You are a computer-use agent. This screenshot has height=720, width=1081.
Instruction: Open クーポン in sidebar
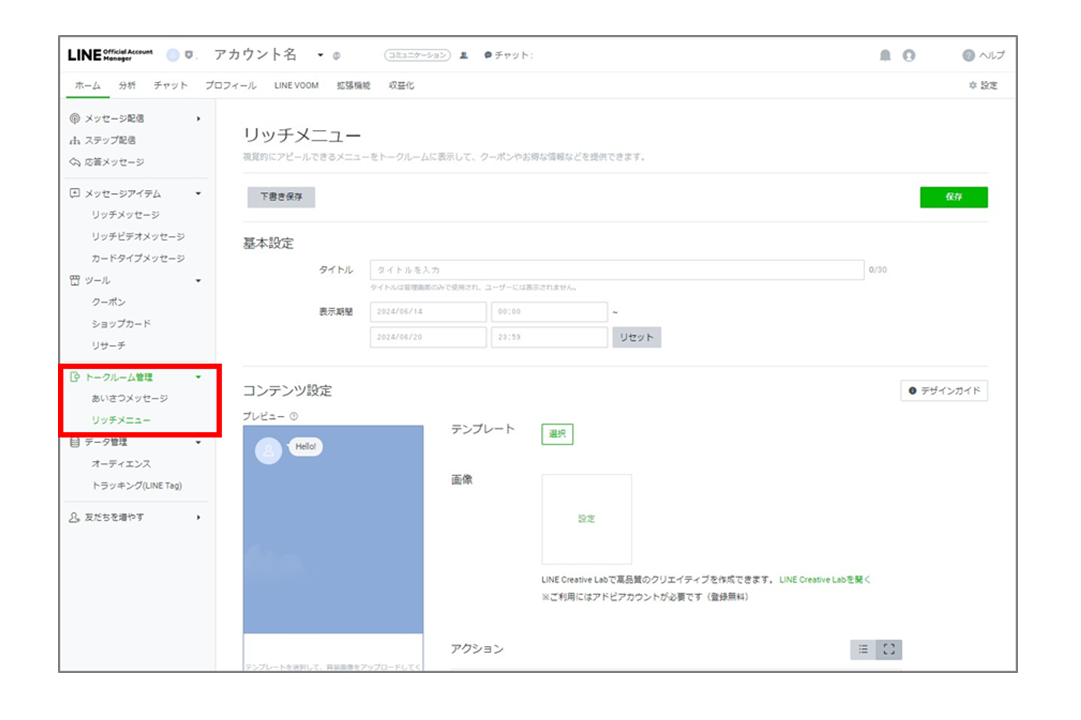pos(109,302)
